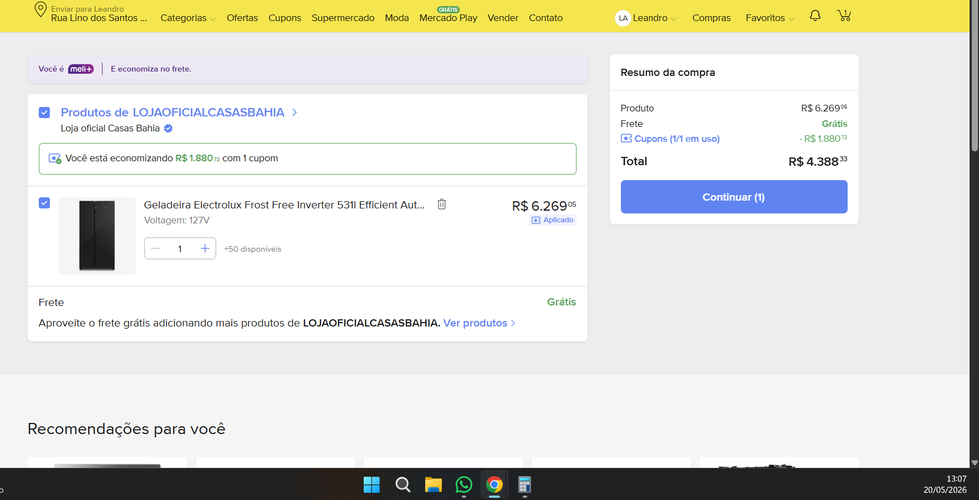Click the delivery location pin icon

(x=41, y=10)
